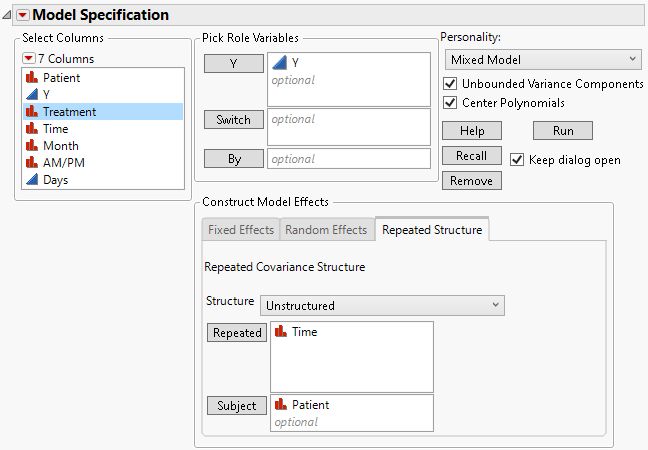Click the Time icon in Repeated box
The image size is (648, 450).
click(281, 332)
